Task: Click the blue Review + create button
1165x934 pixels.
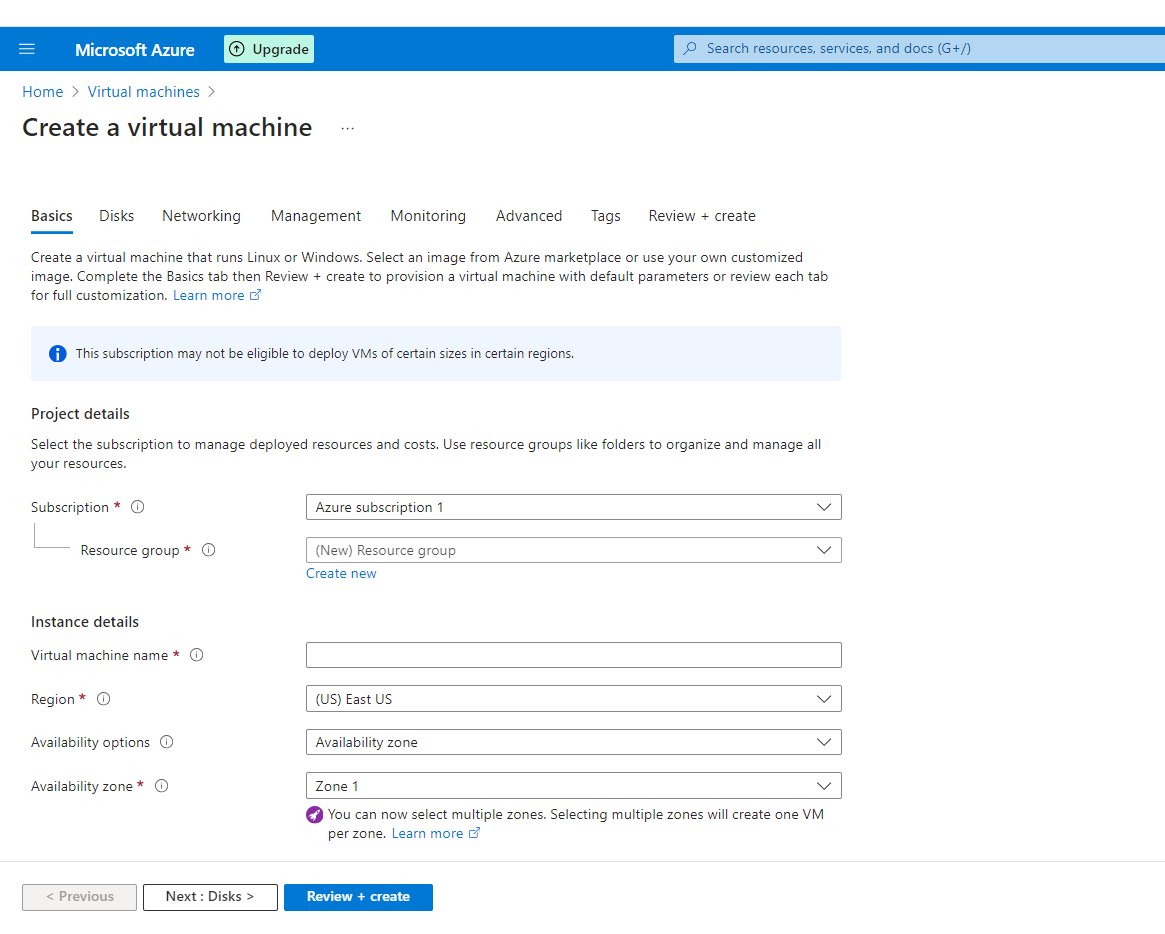Action: click(x=358, y=897)
